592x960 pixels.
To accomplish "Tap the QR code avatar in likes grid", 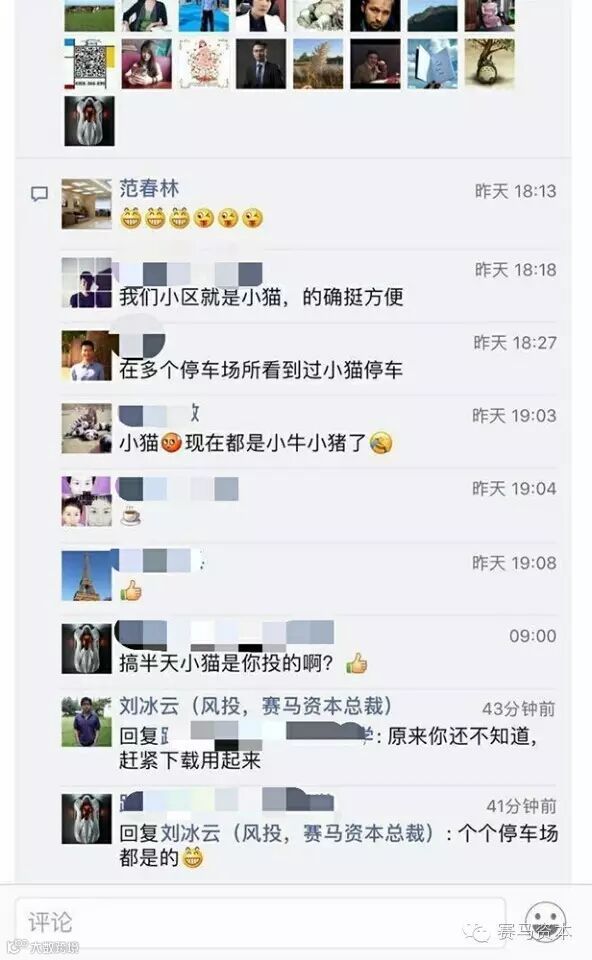I will 89,64.
